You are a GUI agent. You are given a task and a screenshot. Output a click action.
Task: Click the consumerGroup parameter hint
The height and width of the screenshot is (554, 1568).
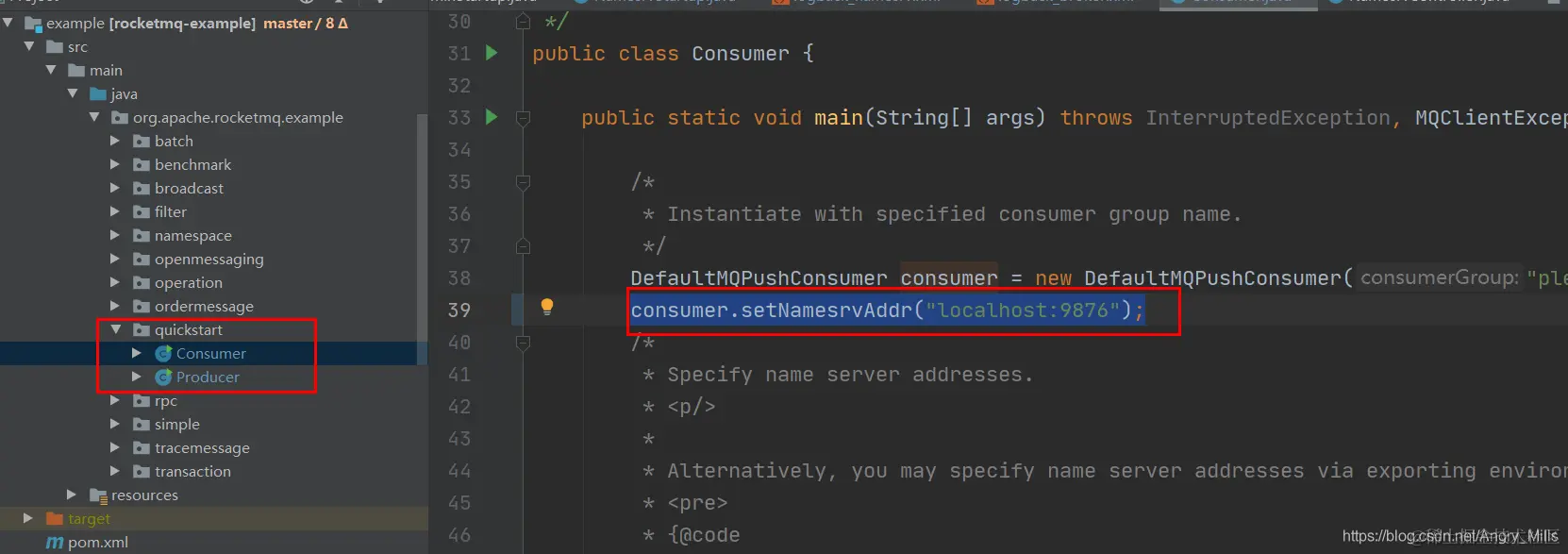1440,277
